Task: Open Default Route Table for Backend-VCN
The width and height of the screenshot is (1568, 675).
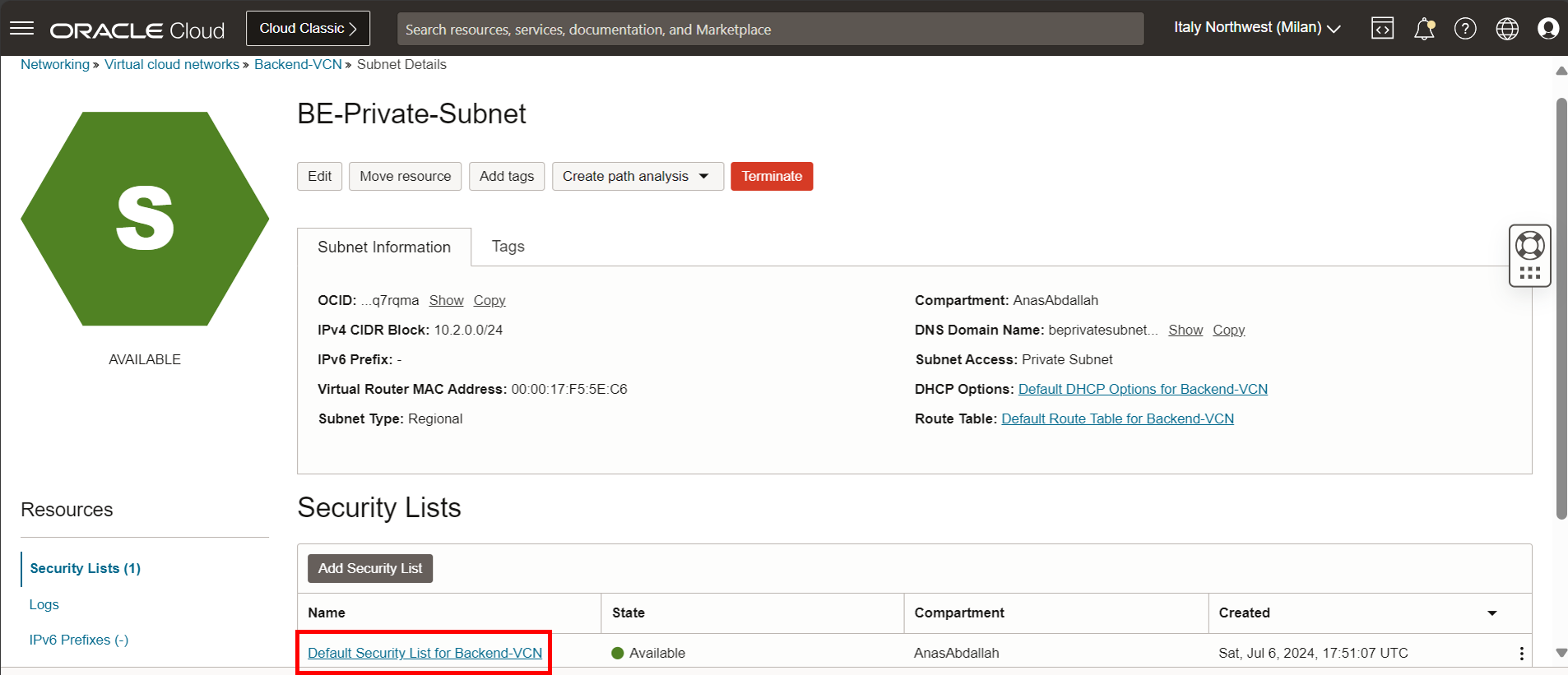Action: tap(1117, 419)
